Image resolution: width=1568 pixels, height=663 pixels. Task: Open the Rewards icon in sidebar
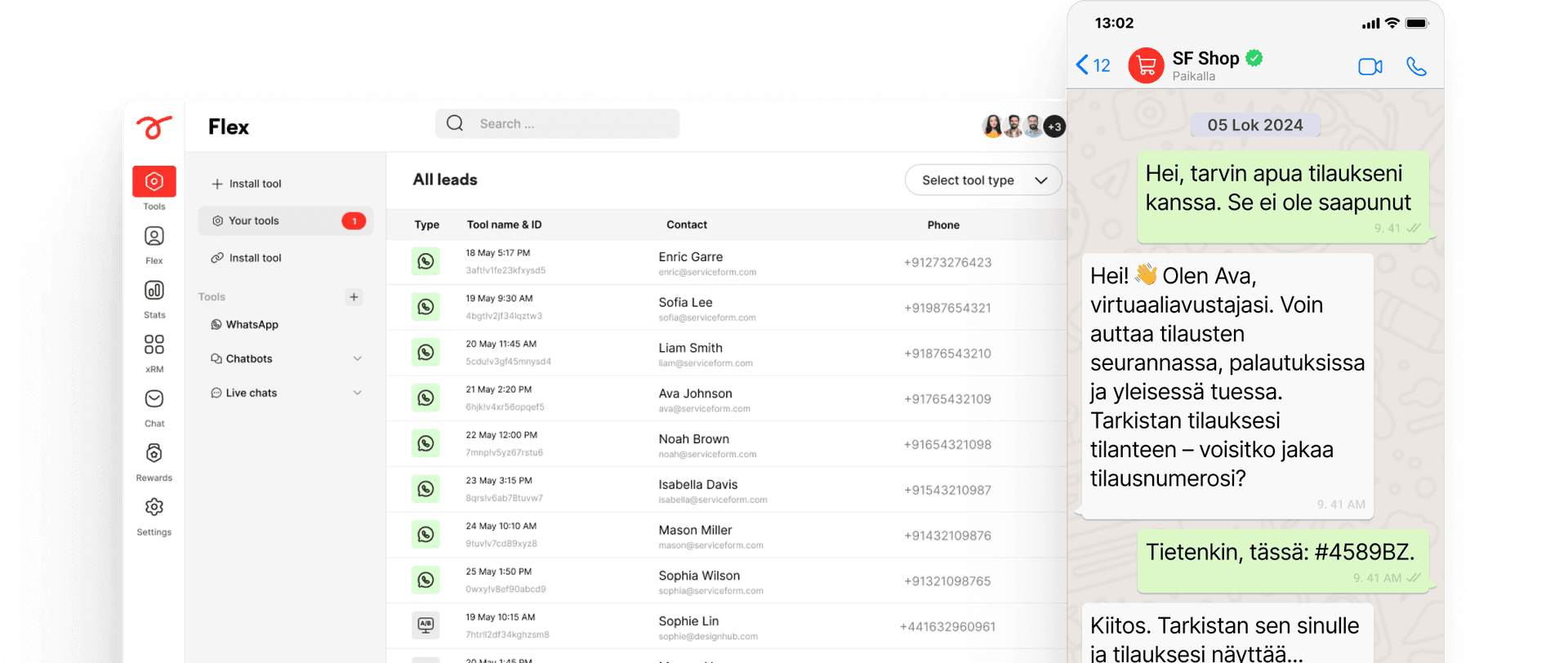154,453
